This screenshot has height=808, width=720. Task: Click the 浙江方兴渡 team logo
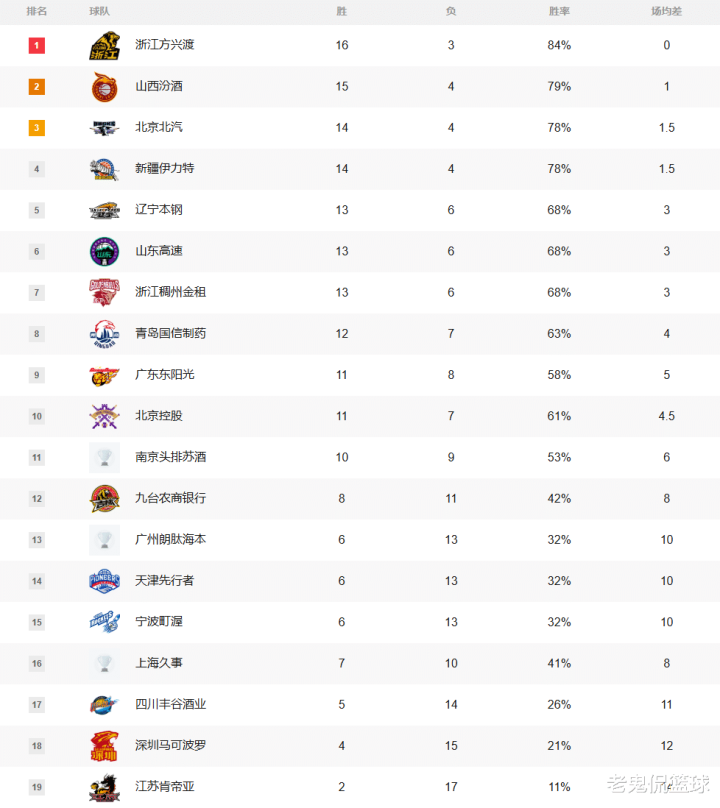[105, 45]
